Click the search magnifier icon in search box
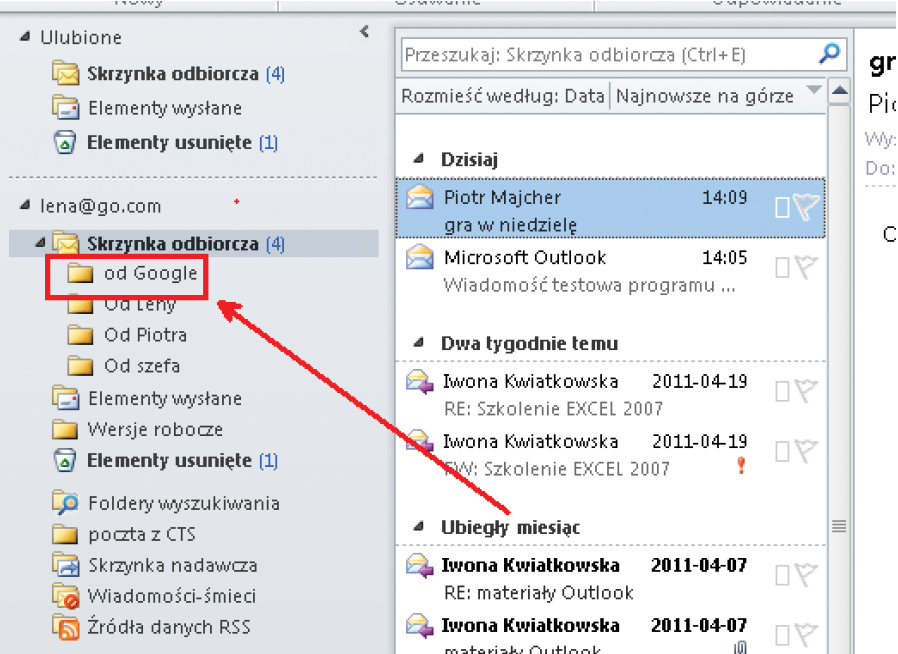Viewport: 898px width, 654px height. point(828,54)
